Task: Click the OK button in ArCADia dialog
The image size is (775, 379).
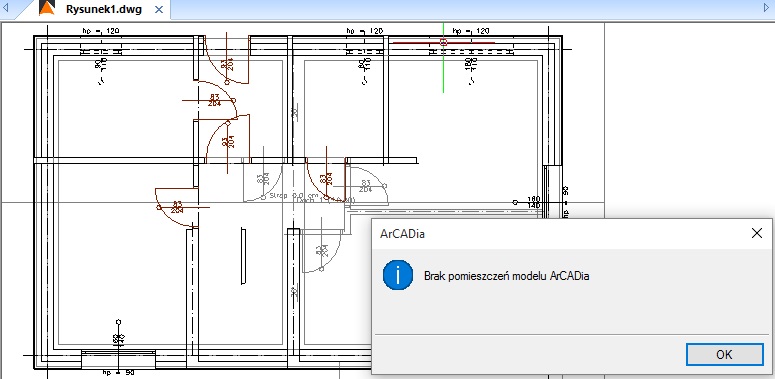Action: pos(725,355)
